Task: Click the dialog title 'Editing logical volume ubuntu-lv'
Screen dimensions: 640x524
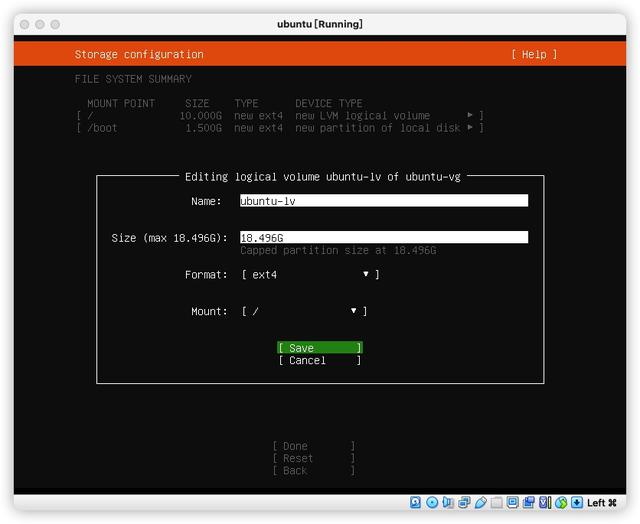Action: pos(322,177)
